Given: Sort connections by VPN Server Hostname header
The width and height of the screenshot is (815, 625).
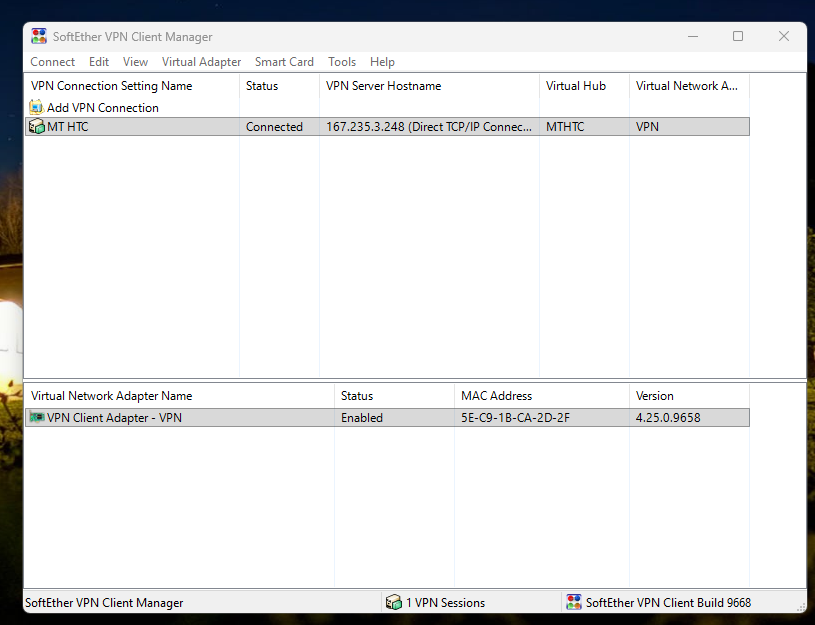Looking at the screenshot, I should pos(383,86).
